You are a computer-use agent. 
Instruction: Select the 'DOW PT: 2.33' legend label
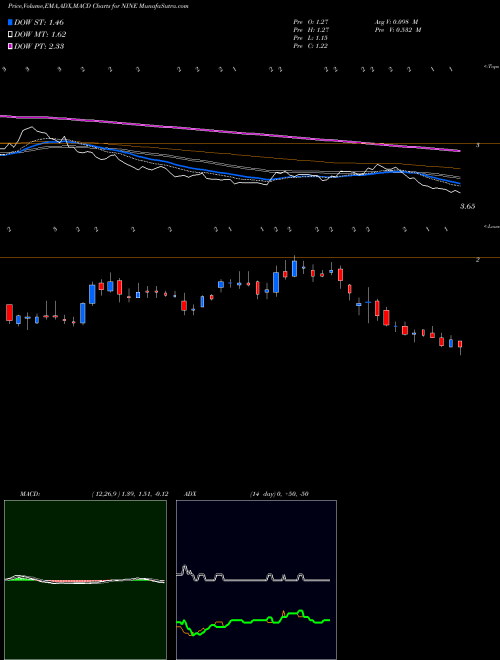tap(39, 46)
